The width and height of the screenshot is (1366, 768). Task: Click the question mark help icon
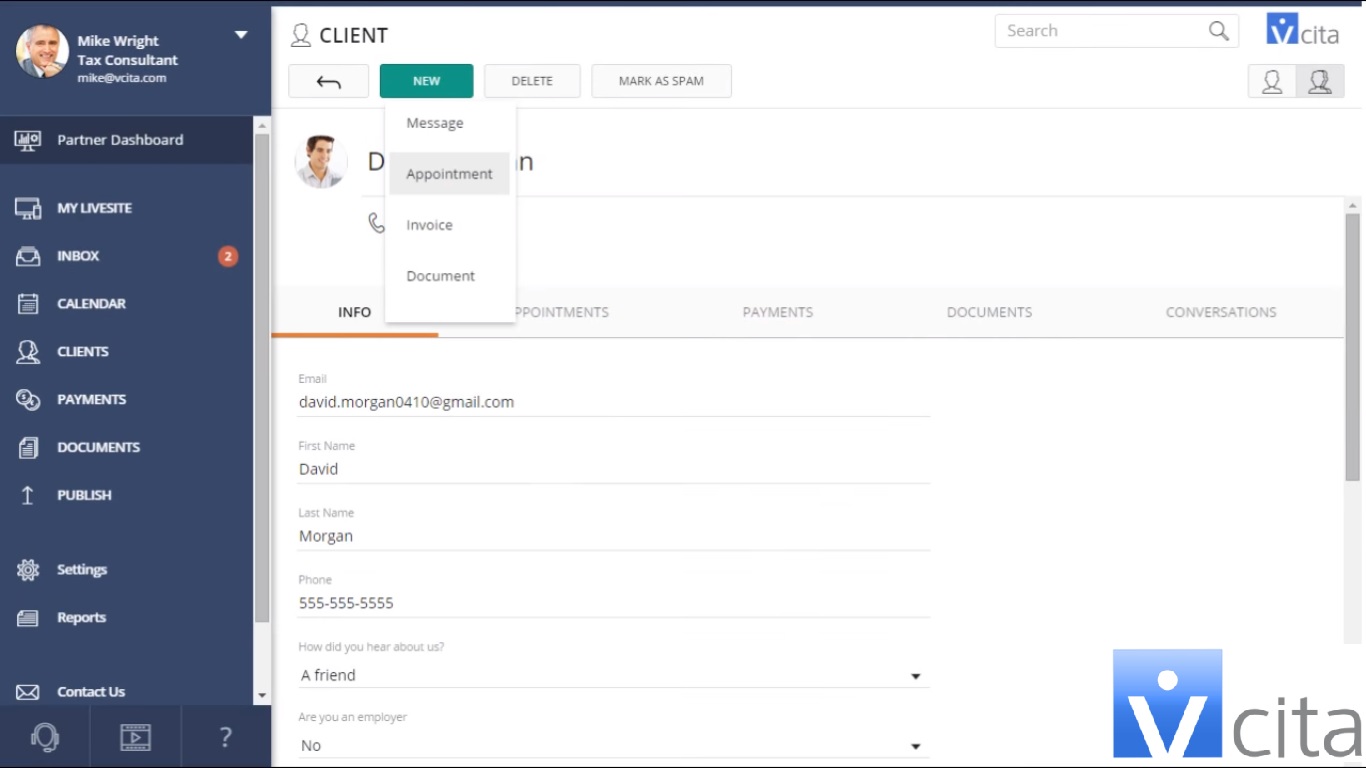[x=225, y=738]
